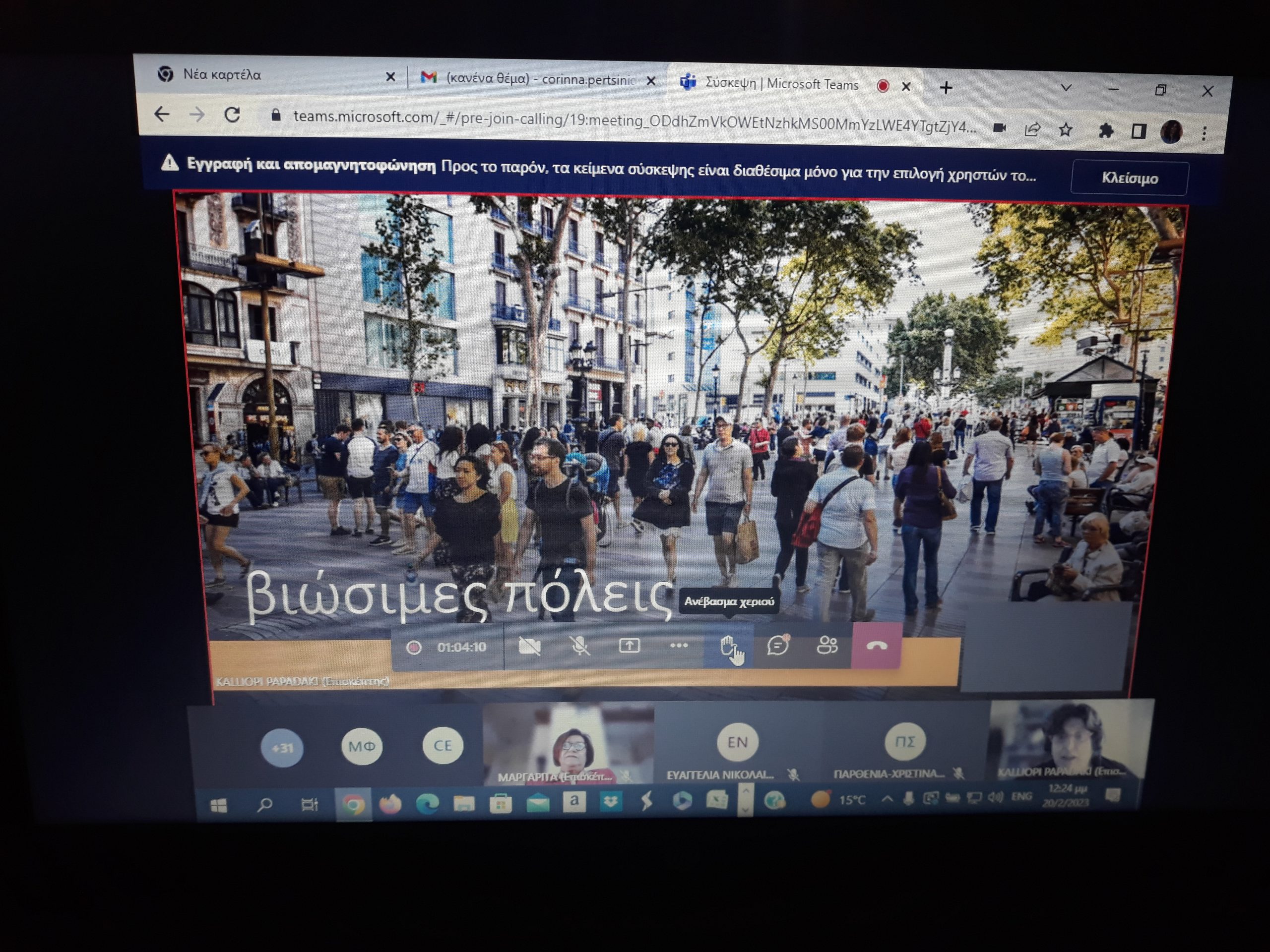
Task: Open the tab search dropdown arrow
Action: point(1066,88)
